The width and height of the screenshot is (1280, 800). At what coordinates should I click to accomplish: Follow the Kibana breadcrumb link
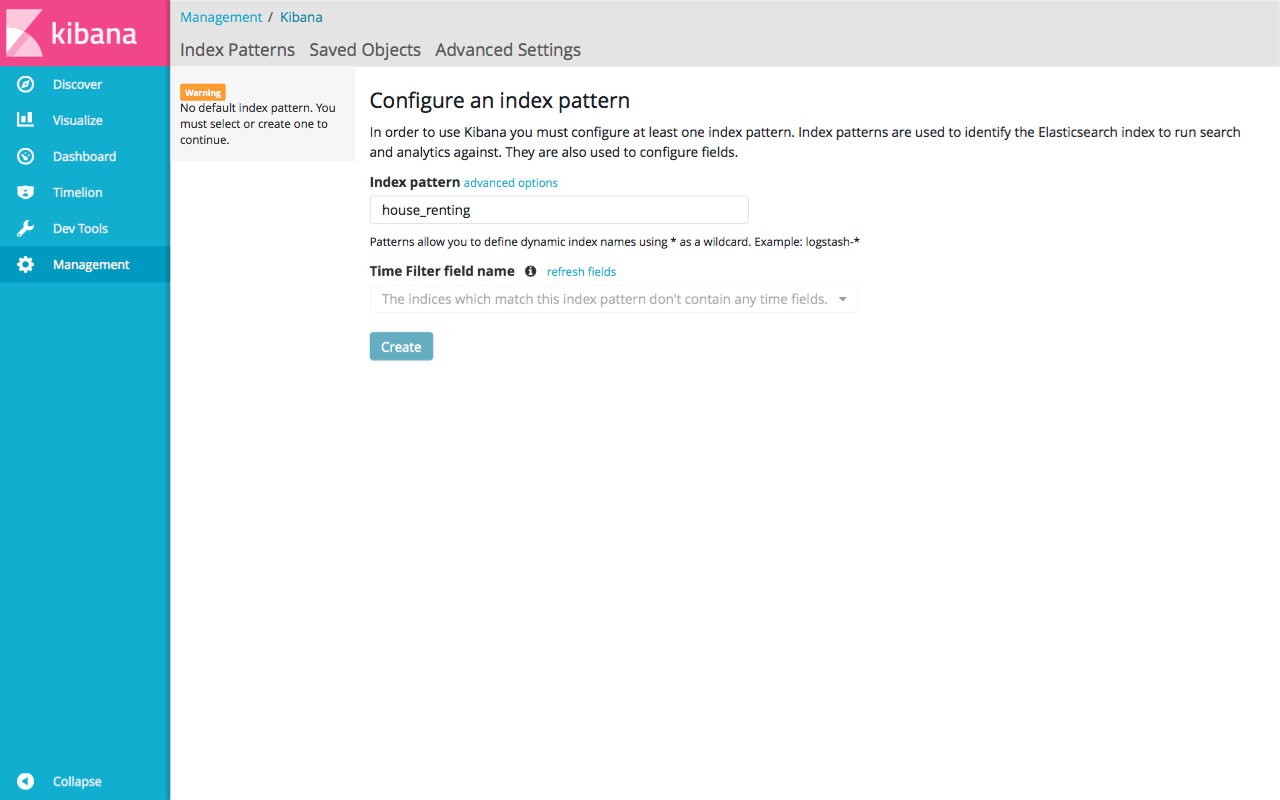(301, 17)
